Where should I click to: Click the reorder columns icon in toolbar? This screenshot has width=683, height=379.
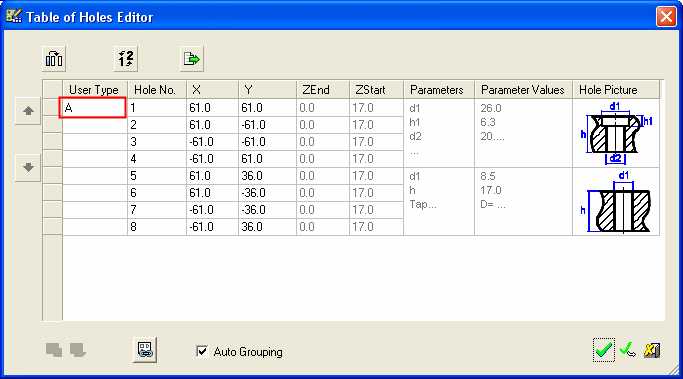click(x=54, y=59)
